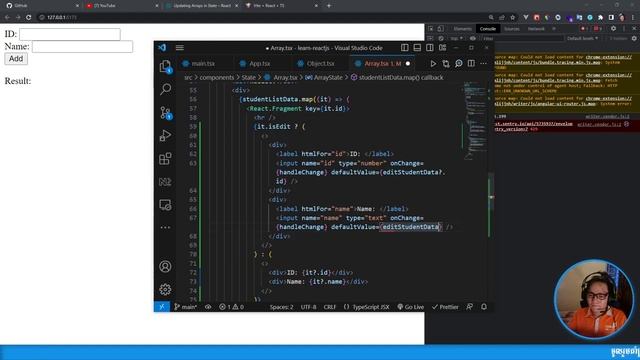640x360 pixels.
Task: Customize layout from title bar icon
Action: tap(442, 48)
